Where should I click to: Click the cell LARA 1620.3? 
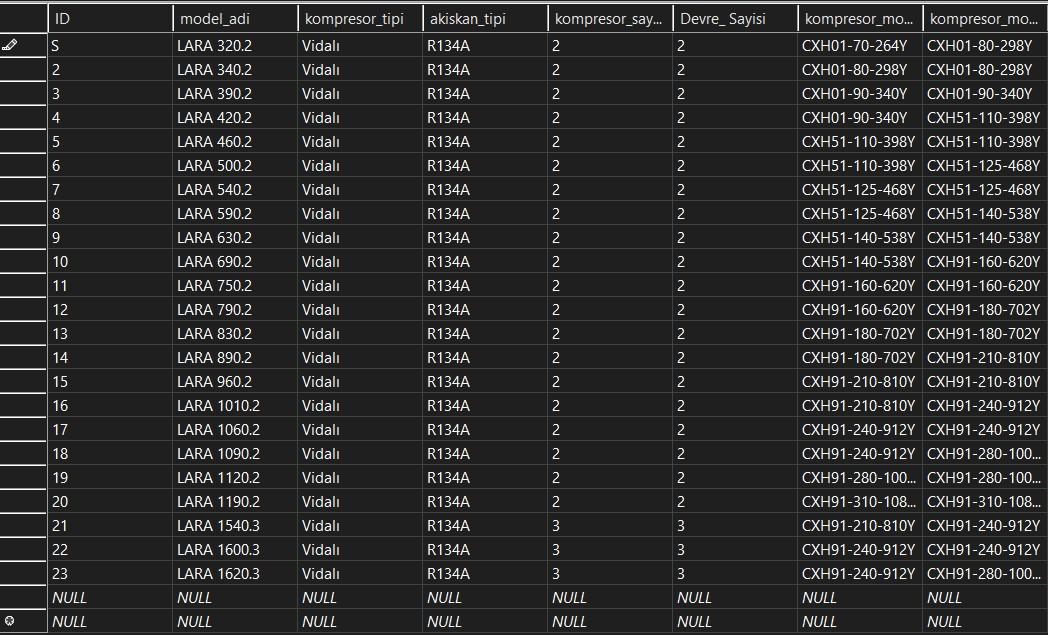[235, 574]
